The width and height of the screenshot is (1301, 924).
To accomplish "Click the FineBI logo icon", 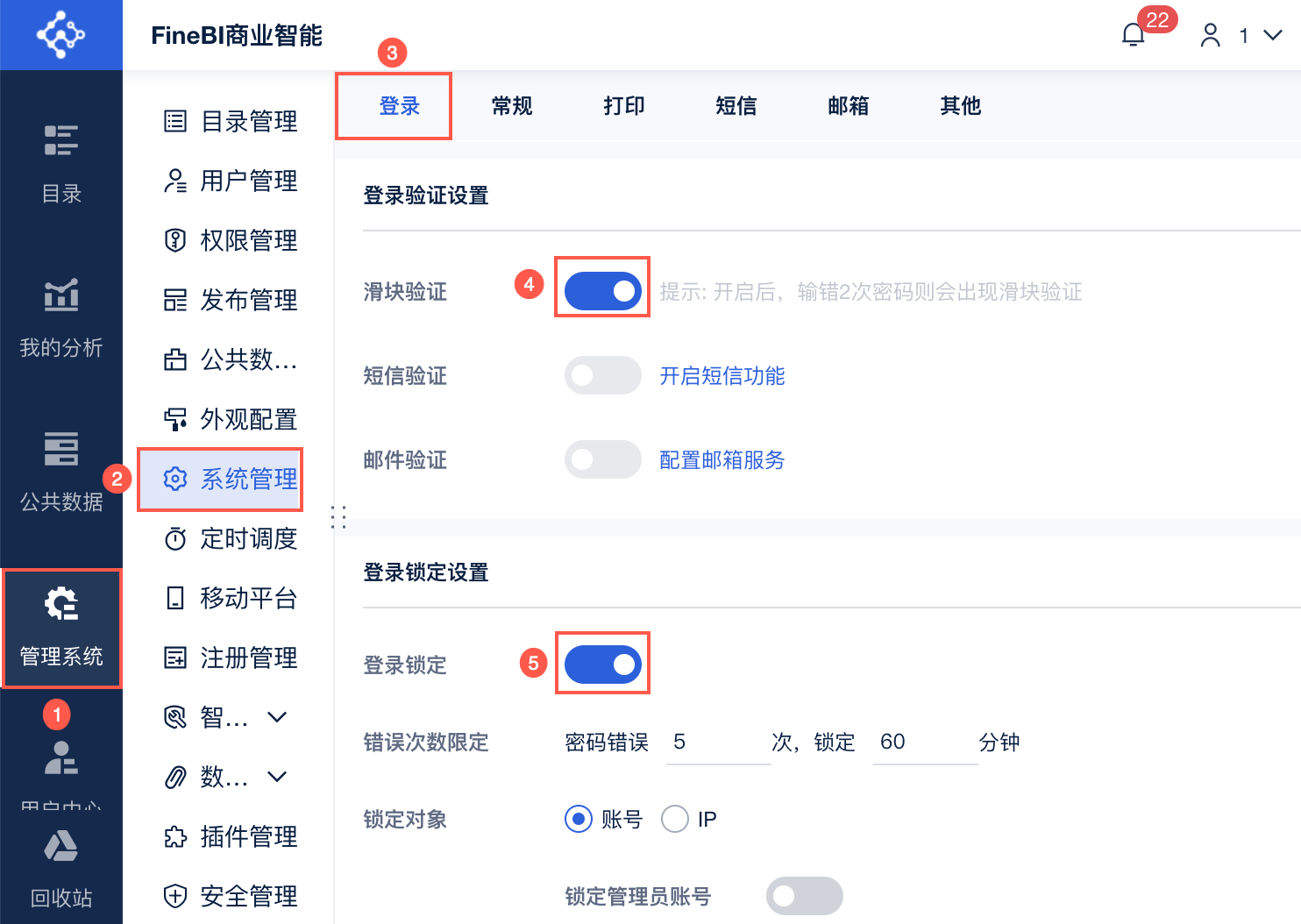I will [60, 35].
